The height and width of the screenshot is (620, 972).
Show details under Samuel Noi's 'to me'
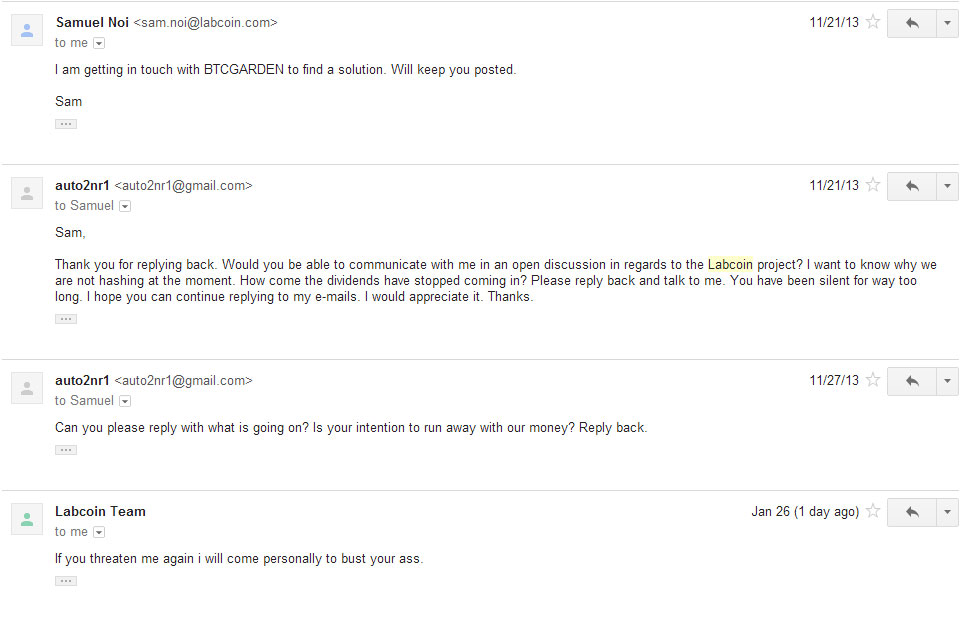[x=99, y=43]
